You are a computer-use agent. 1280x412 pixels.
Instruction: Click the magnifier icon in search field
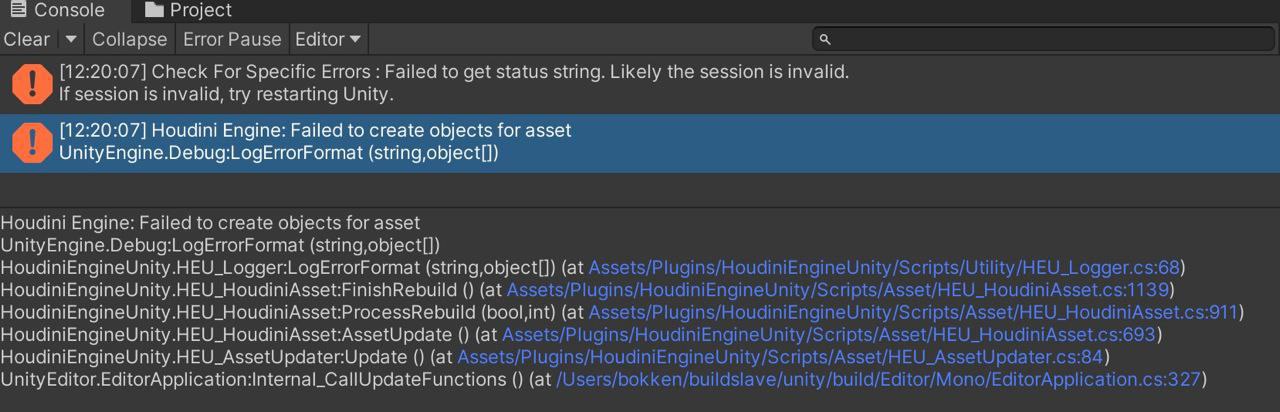click(x=825, y=40)
